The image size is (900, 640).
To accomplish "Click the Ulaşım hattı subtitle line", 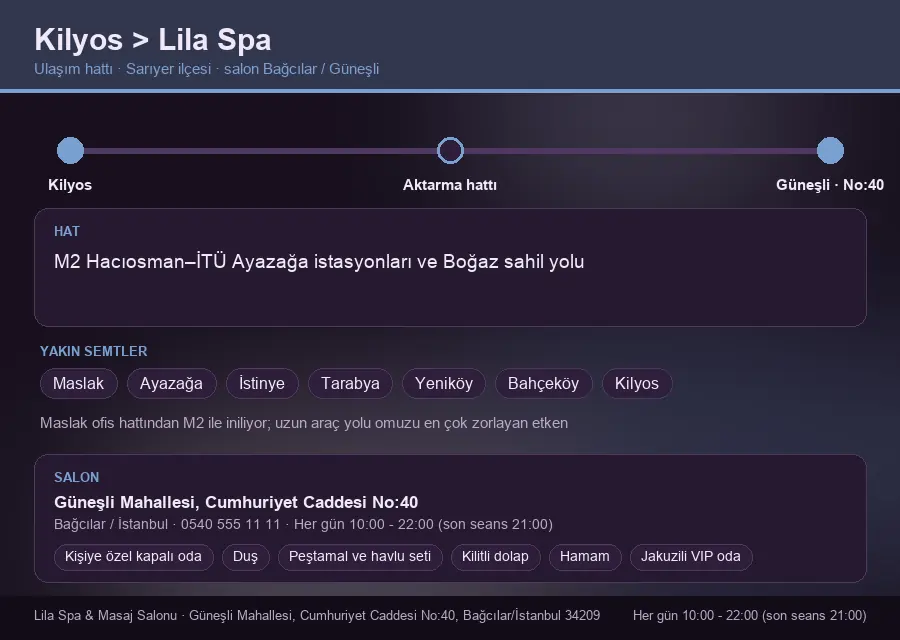I will point(207,69).
